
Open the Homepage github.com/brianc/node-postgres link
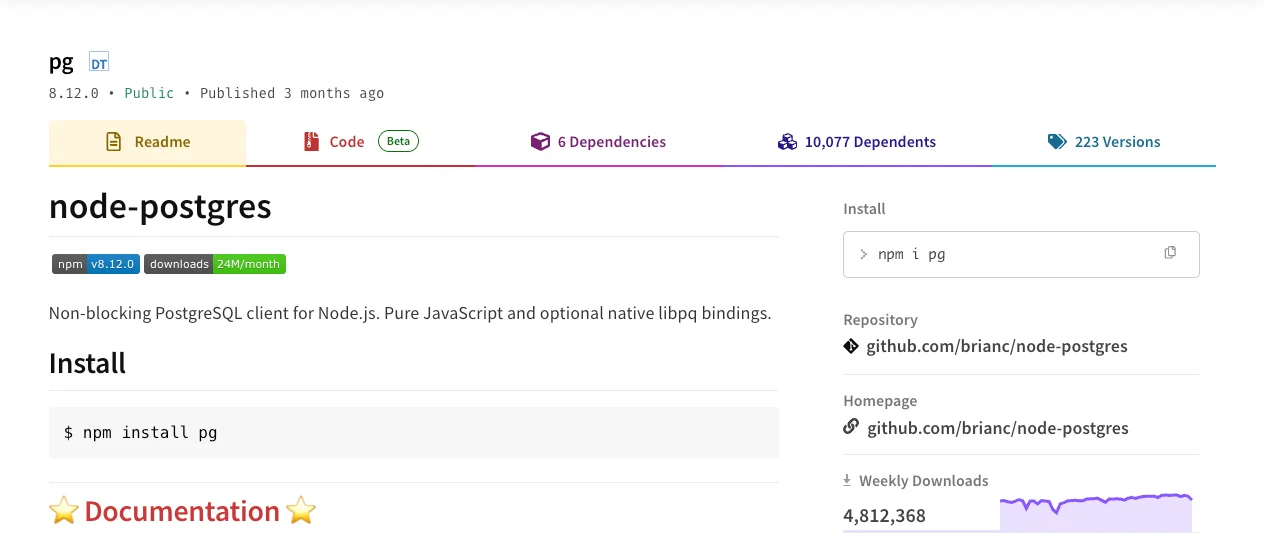tap(997, 428)
